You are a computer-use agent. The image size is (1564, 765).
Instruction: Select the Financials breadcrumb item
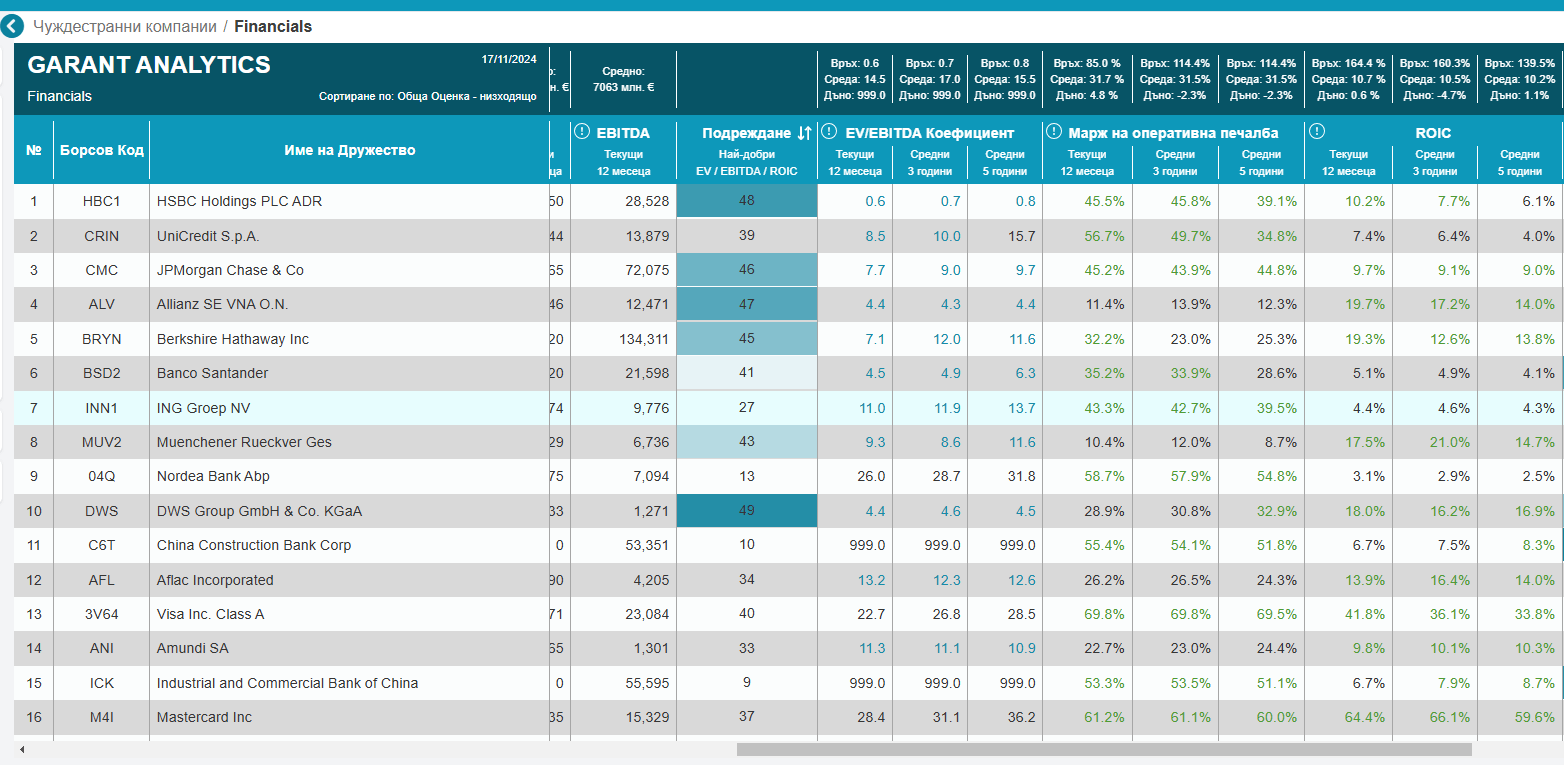(x=273, y=27)
